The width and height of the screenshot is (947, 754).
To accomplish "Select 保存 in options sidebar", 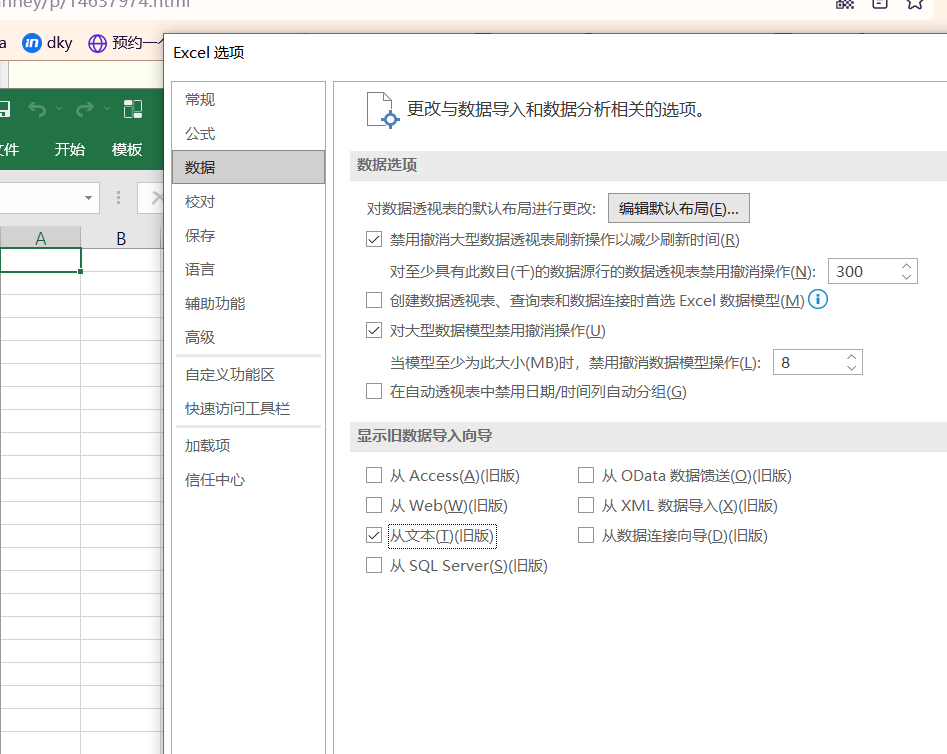I will click(248, 236).
